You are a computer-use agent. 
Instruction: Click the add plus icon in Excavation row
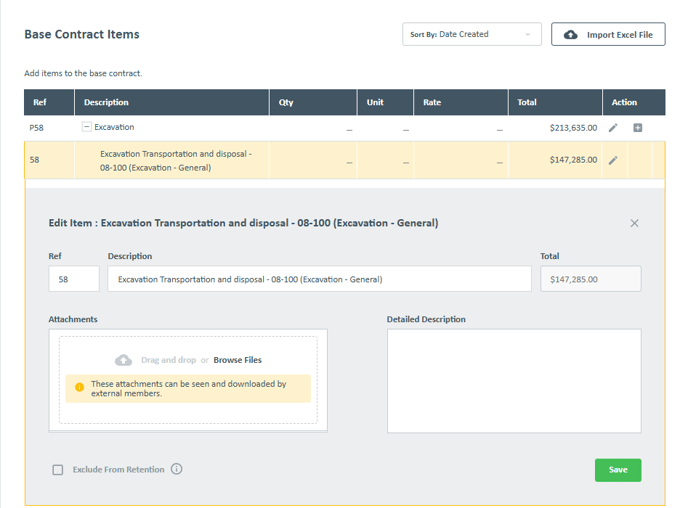(638, 128)
